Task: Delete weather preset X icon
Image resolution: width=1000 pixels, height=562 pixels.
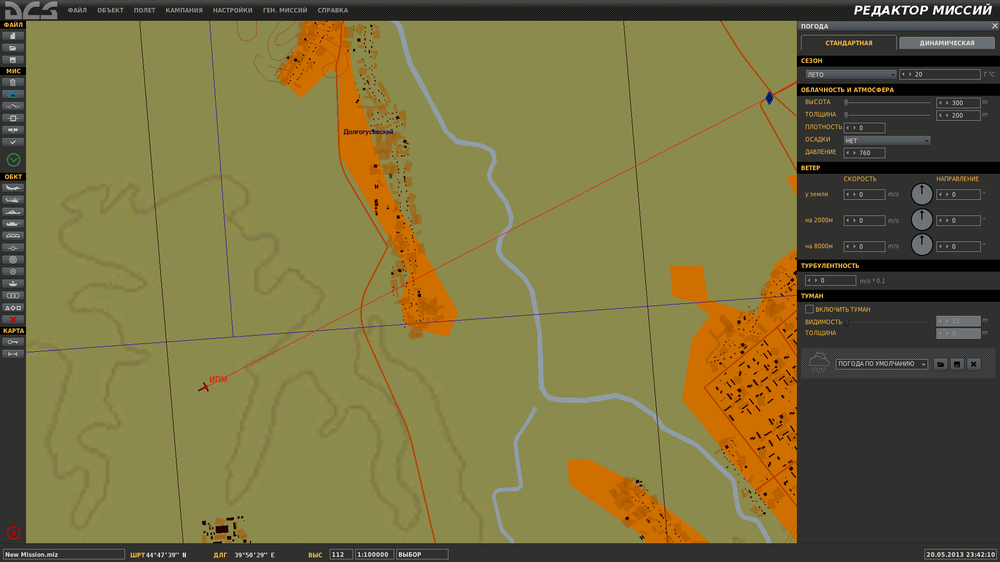Action: (x=973, y=364)
